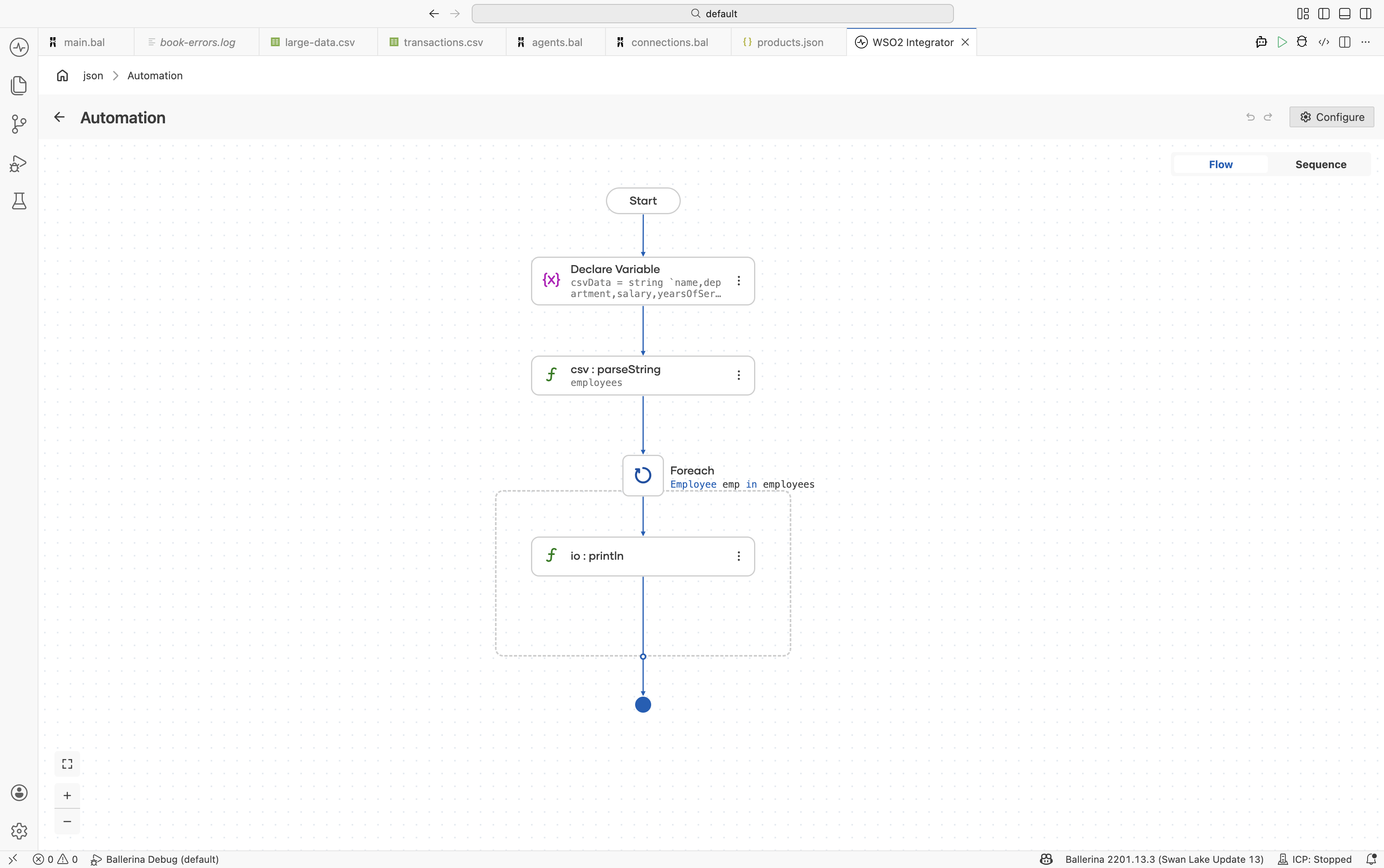Toggle primary side bar layout icon

pos(1324,14)
